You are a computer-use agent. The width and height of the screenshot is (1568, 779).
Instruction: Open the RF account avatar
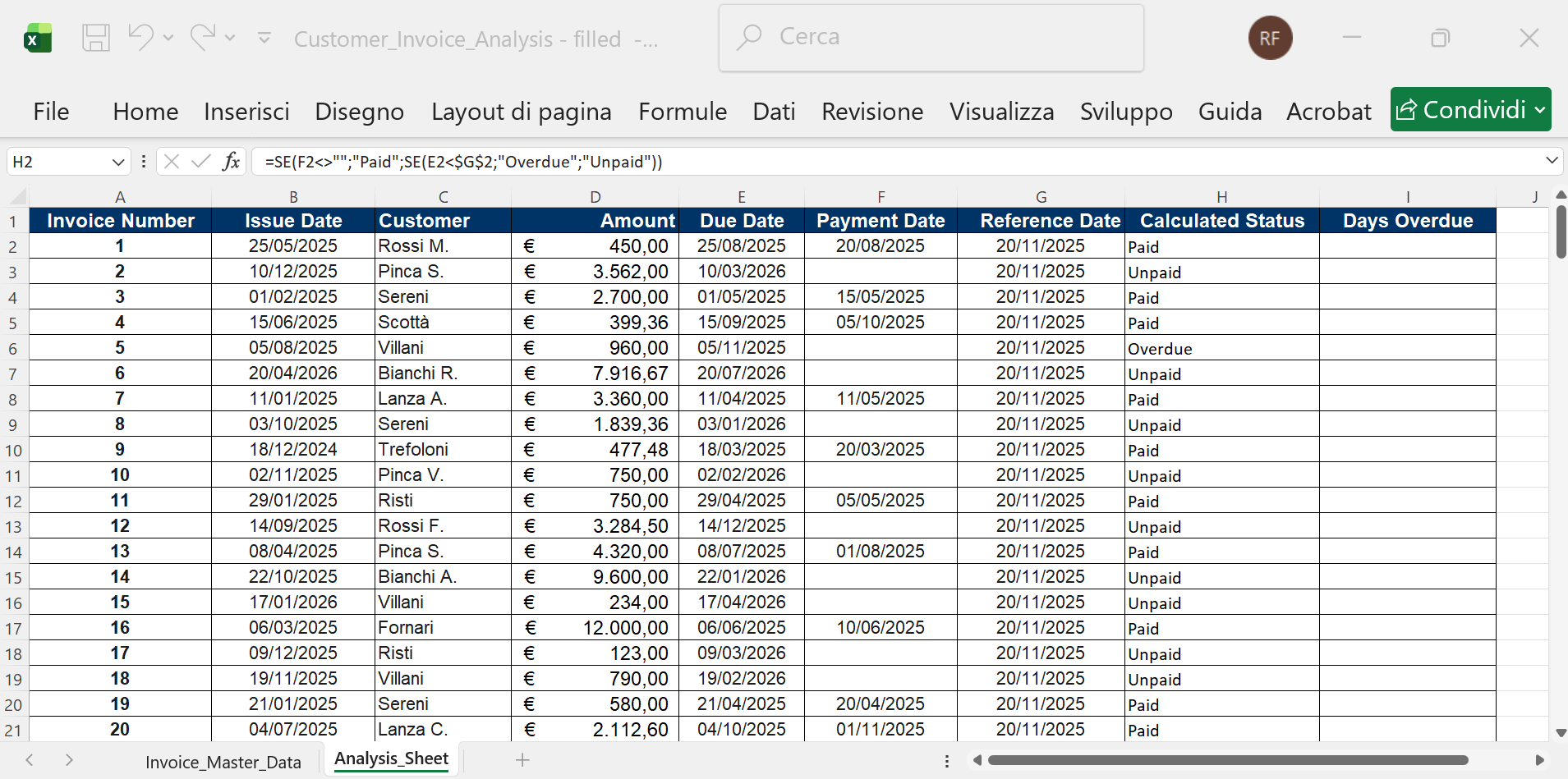pos(1271,38)
